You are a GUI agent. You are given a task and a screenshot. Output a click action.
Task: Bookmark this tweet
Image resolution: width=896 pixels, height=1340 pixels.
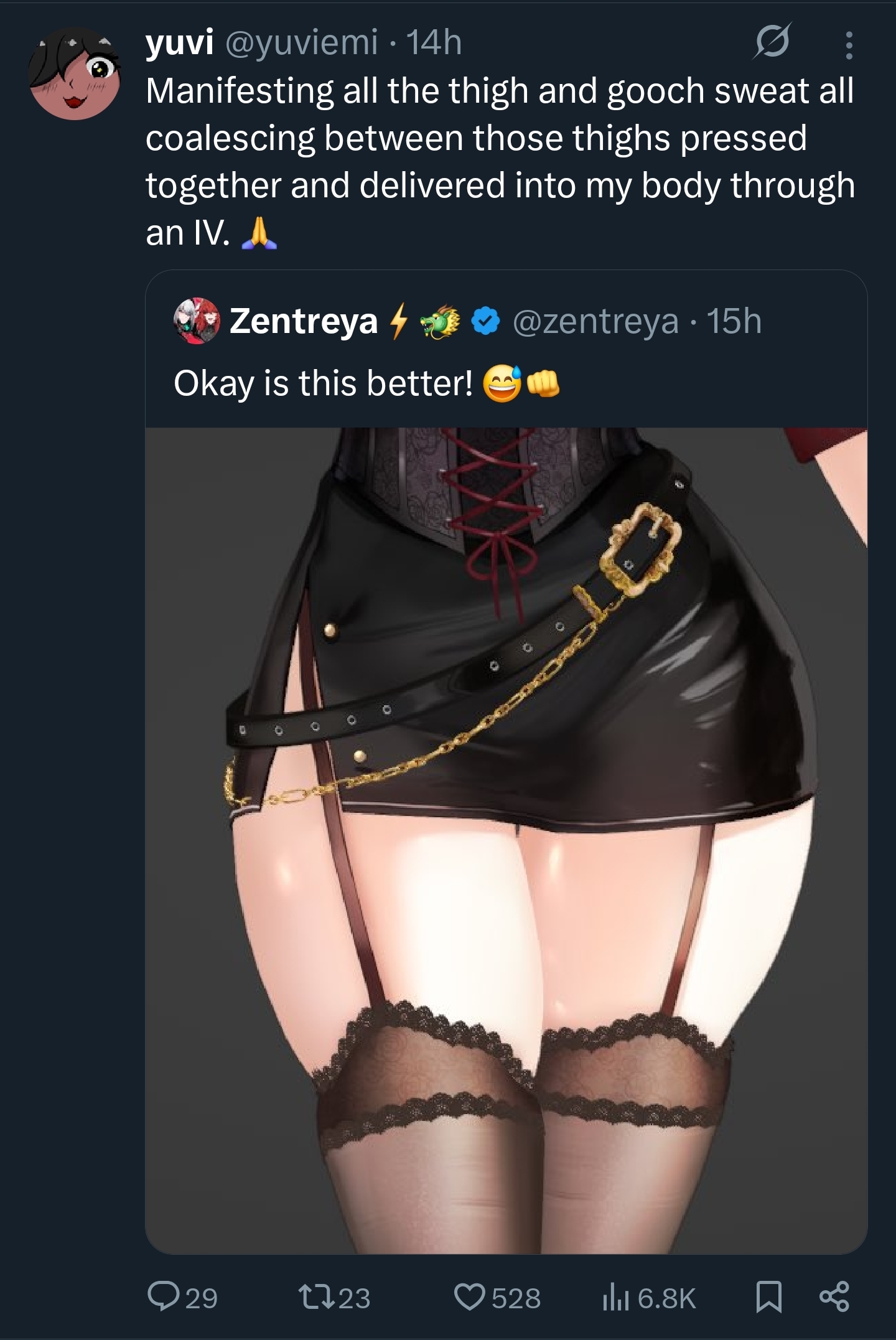click(x=768, y=1297)
